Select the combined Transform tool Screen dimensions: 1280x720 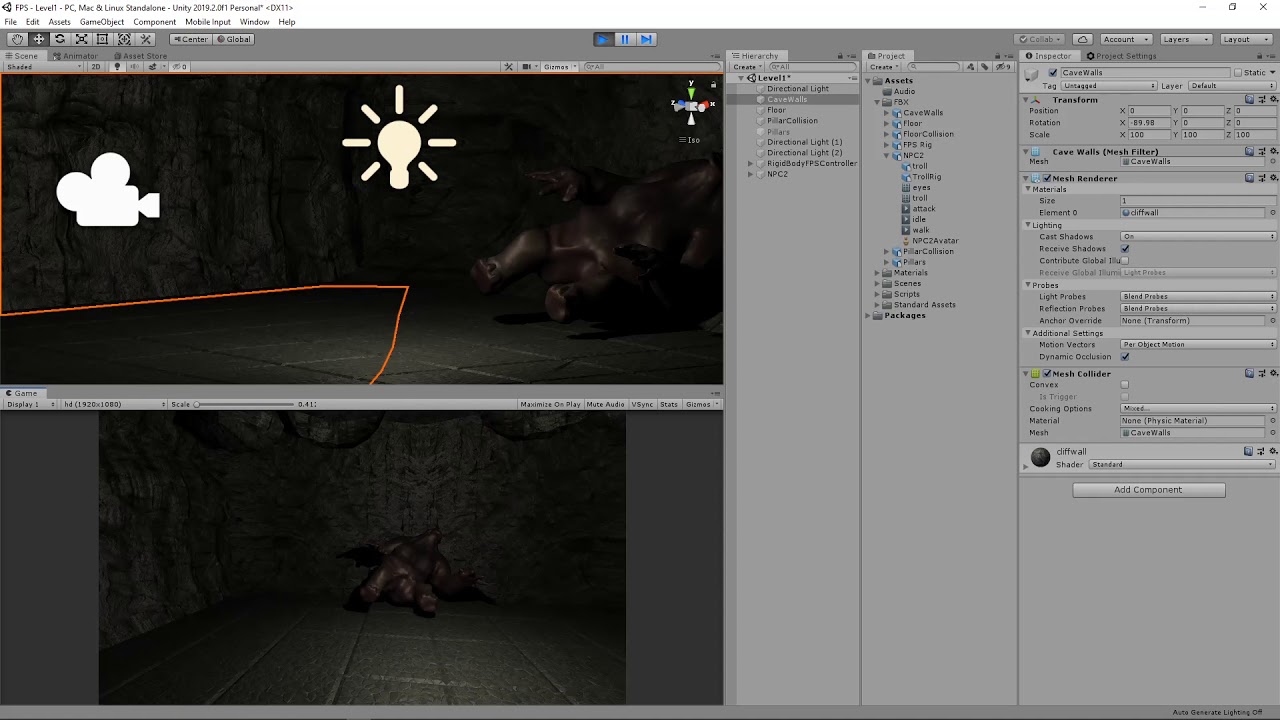[124, 39]
